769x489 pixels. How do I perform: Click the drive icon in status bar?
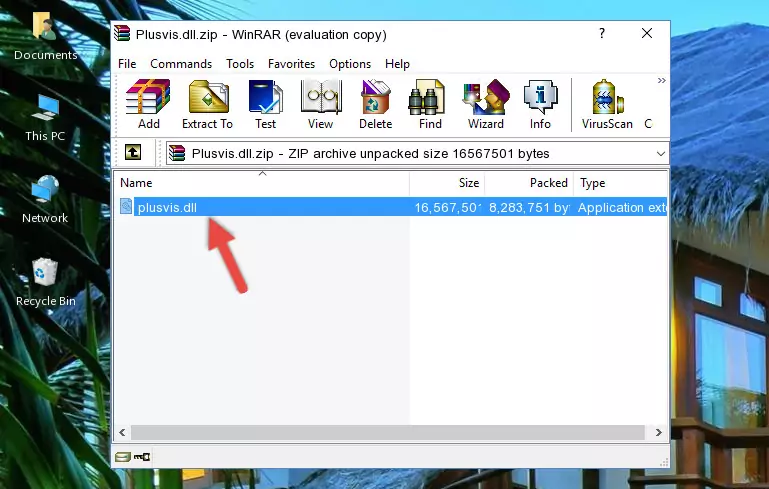[123, 457]
